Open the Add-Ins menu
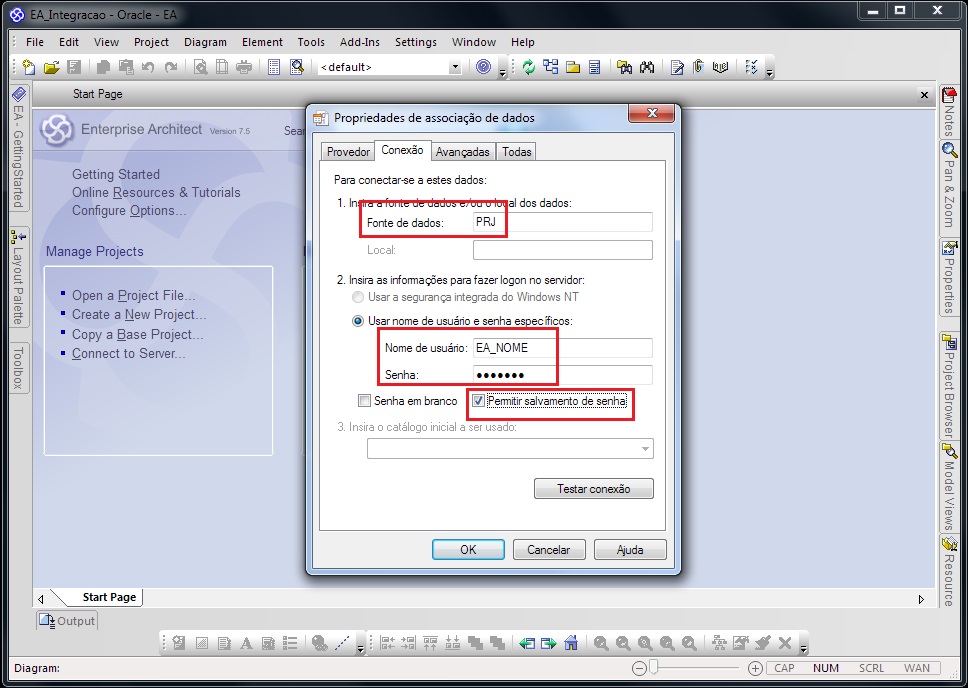This screenshot has height=688, width=968. 360,42
